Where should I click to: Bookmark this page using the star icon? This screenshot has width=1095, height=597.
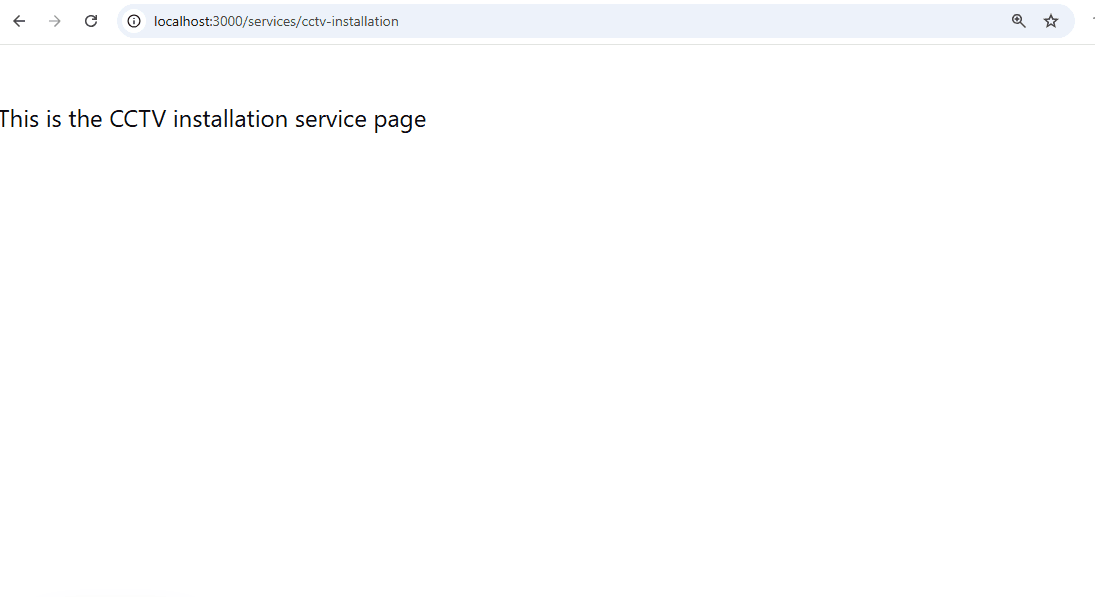1050,20
